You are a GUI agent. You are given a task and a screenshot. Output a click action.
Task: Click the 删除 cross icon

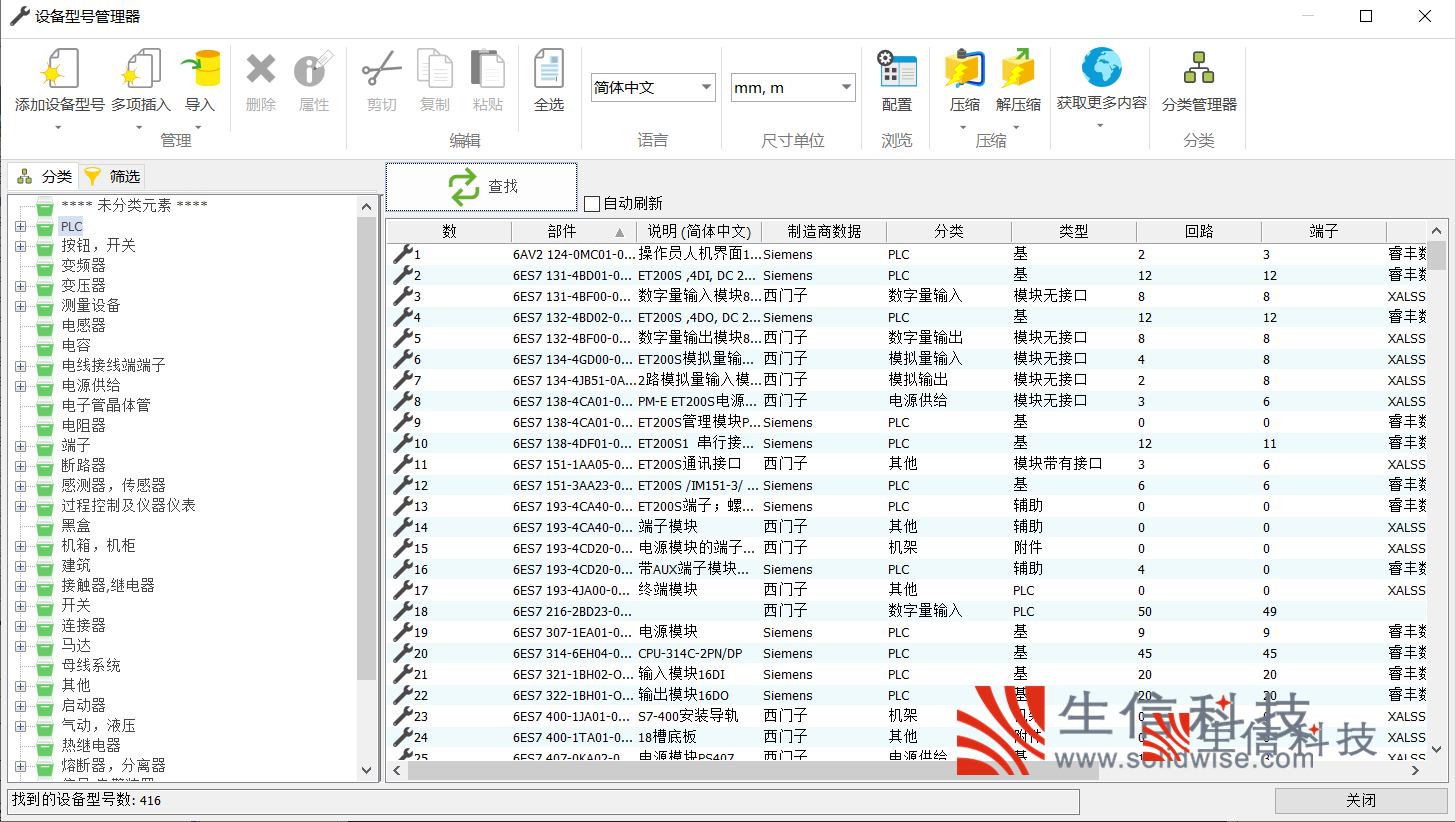261,69
